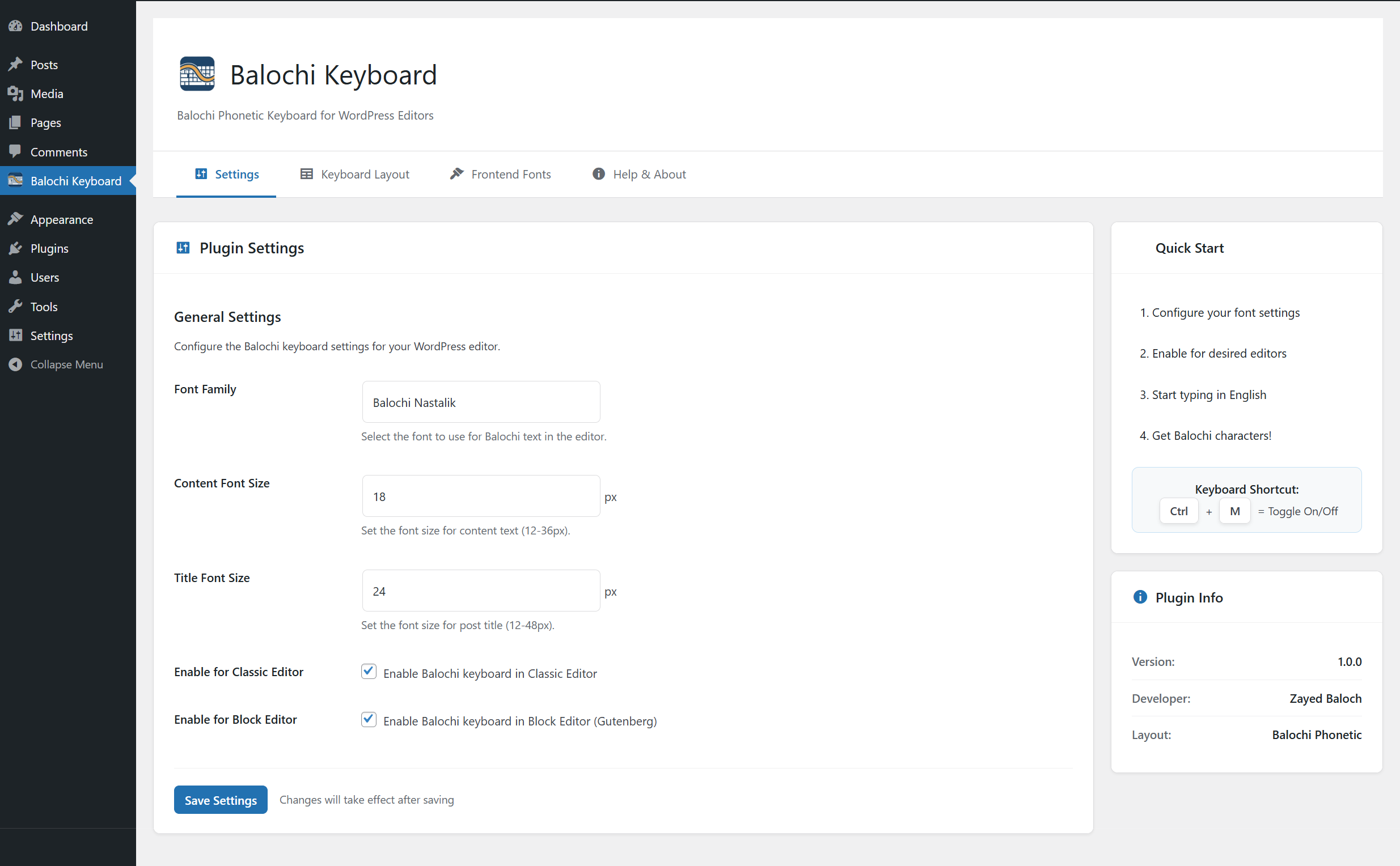Click developer name Zayed Baloch

[x=1326, y=698]
